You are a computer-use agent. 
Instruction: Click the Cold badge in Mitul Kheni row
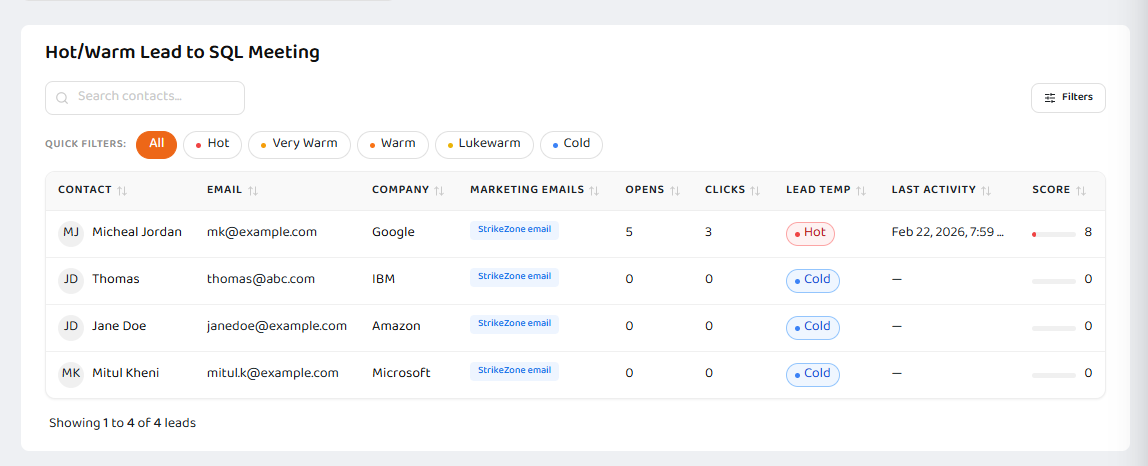[x=813, y=374]
